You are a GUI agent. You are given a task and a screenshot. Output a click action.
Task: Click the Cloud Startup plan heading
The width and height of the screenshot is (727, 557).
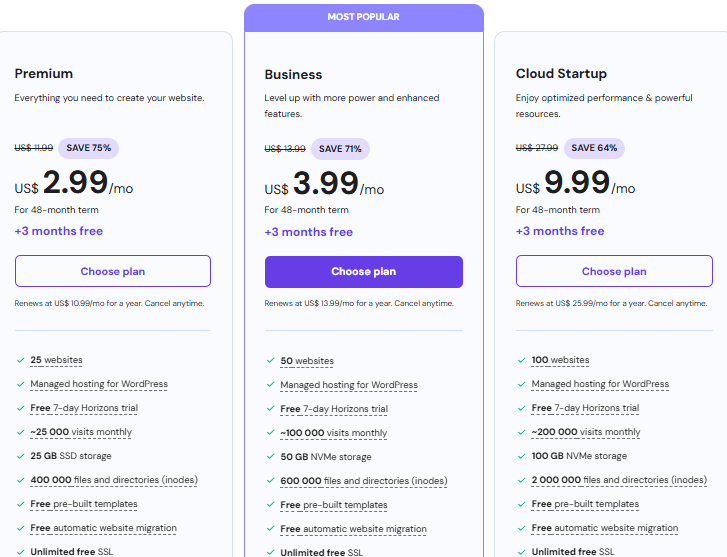(561, 73)
